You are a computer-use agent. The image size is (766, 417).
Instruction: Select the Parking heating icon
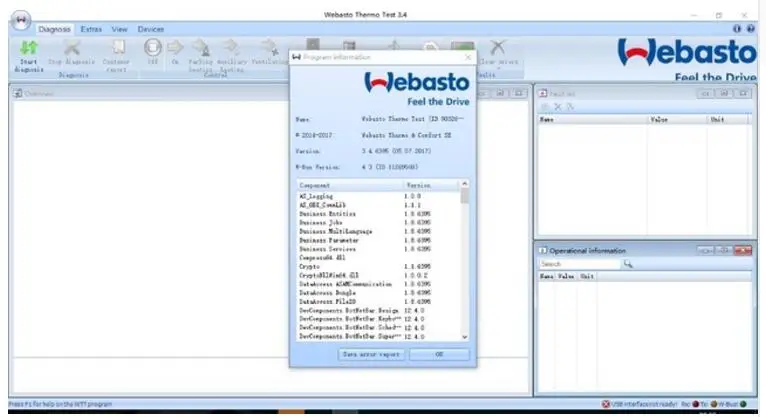(x=201, y=48)
